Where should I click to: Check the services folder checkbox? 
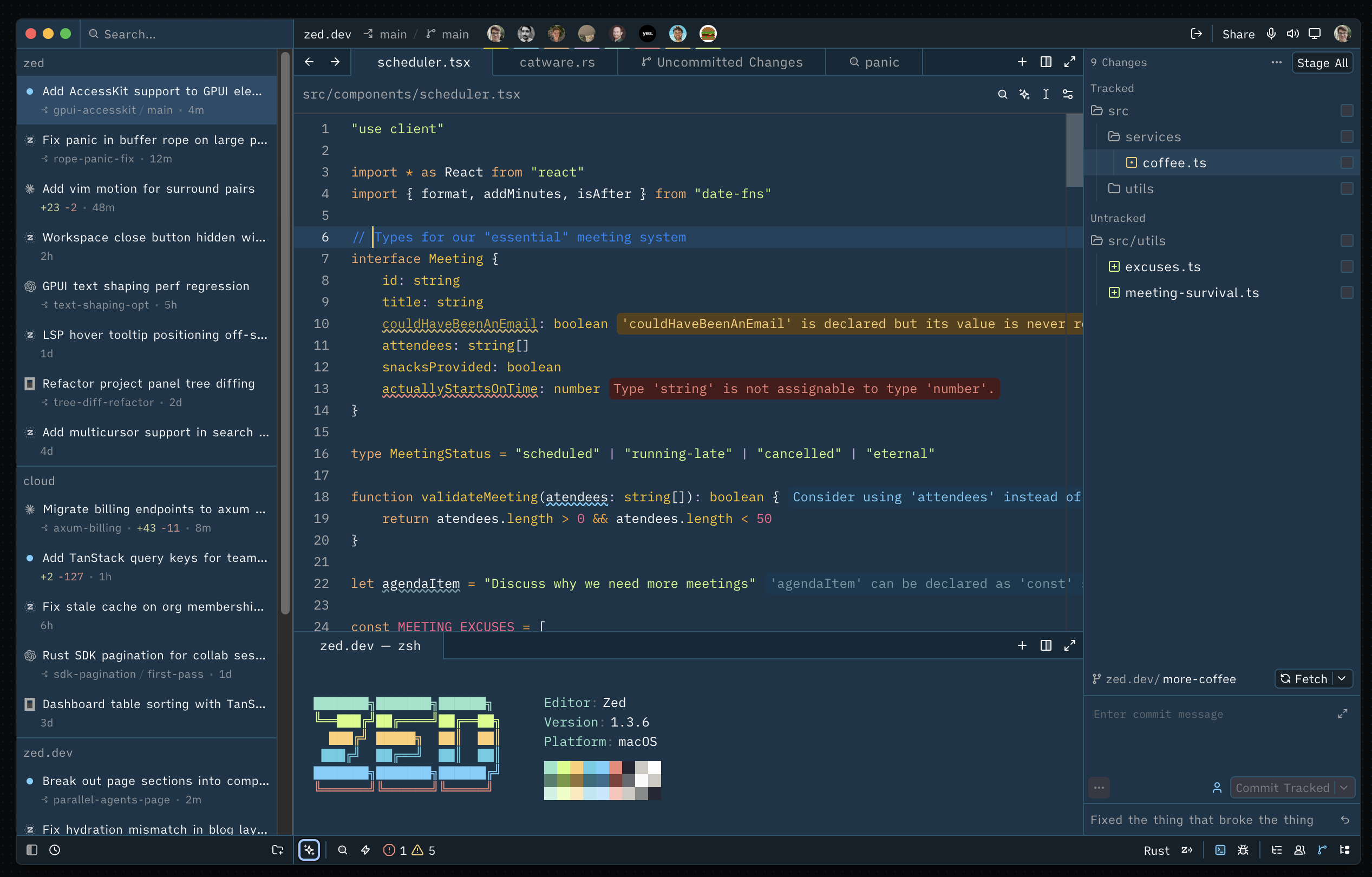[x=1347, y=136]
